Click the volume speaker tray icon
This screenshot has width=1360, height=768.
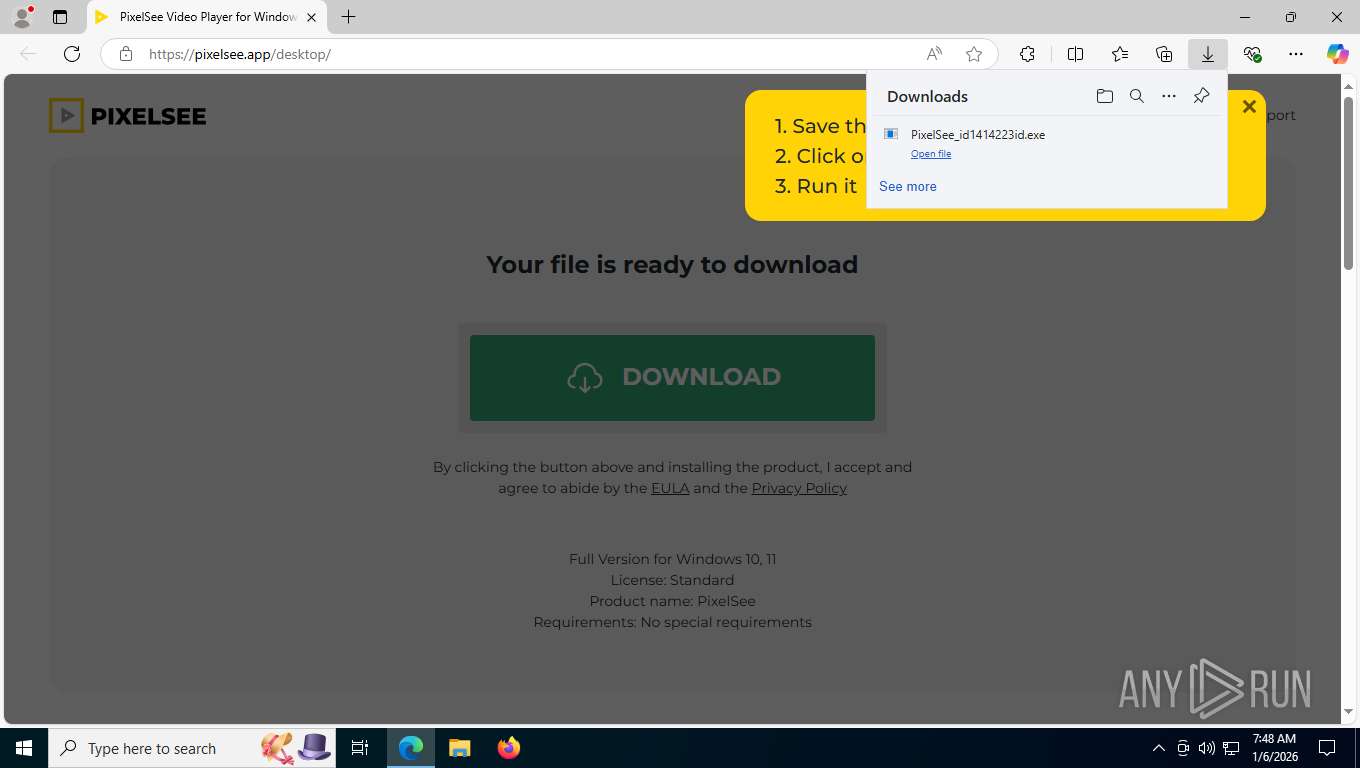tap(1206, 748)
